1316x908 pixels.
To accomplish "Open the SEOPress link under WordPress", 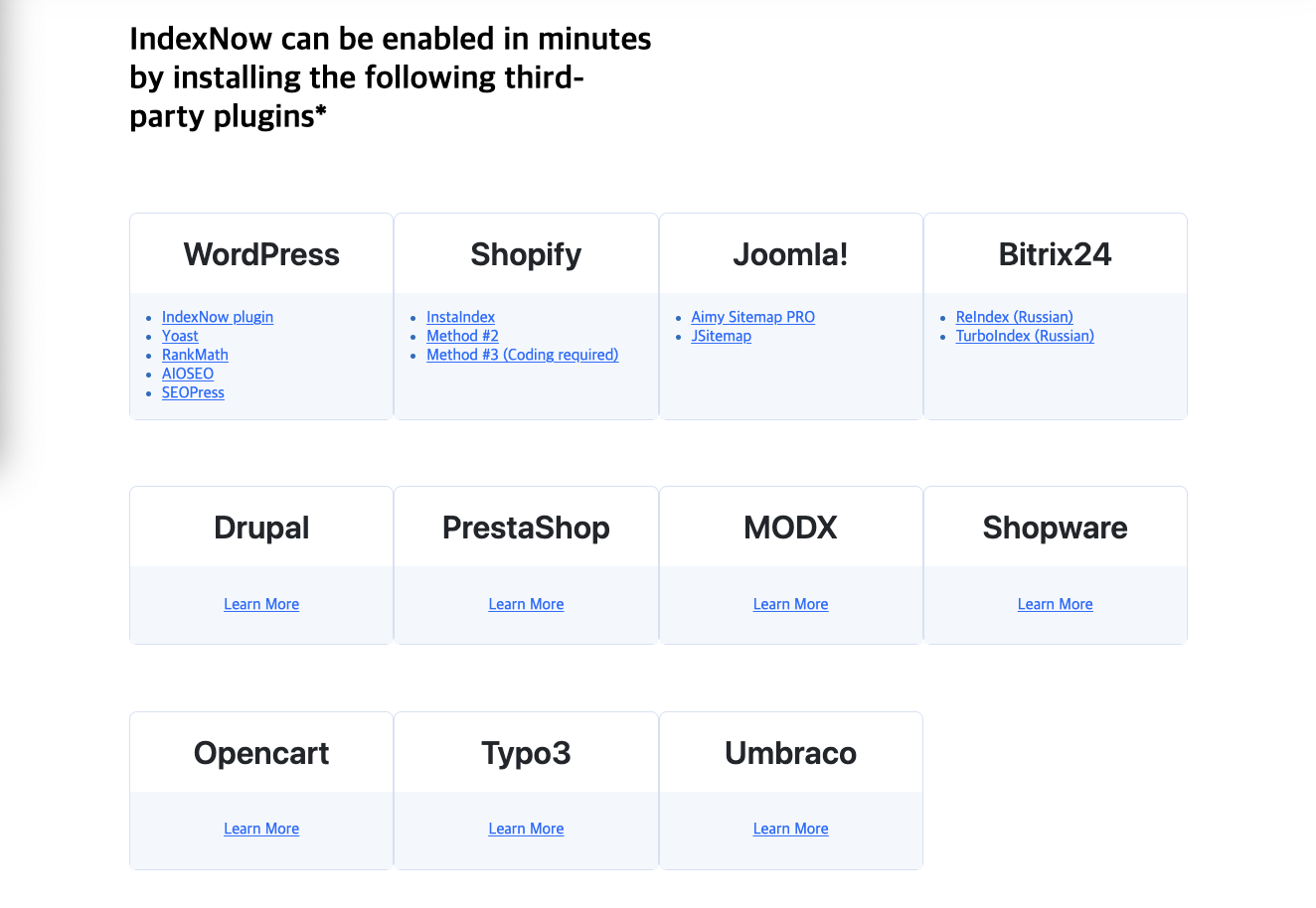I will click(193, 392).
